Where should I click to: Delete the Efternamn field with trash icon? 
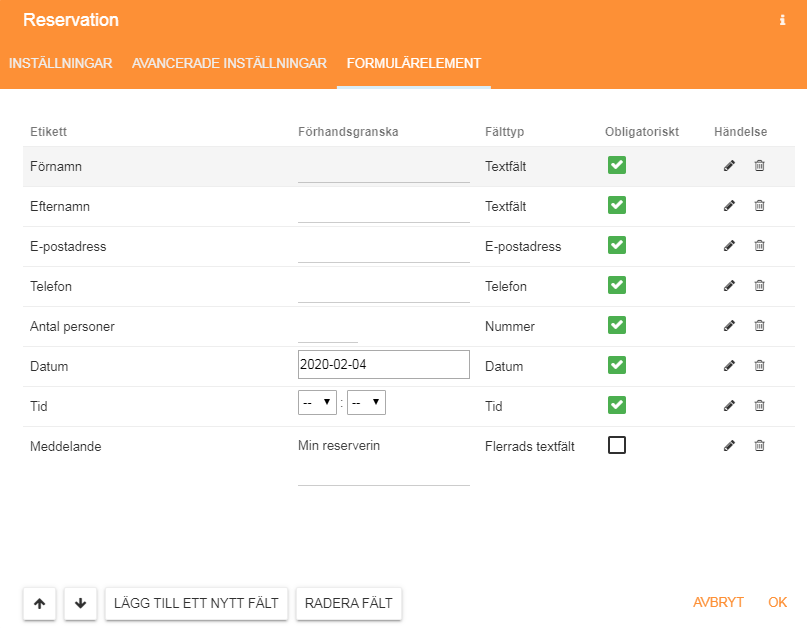759,206
